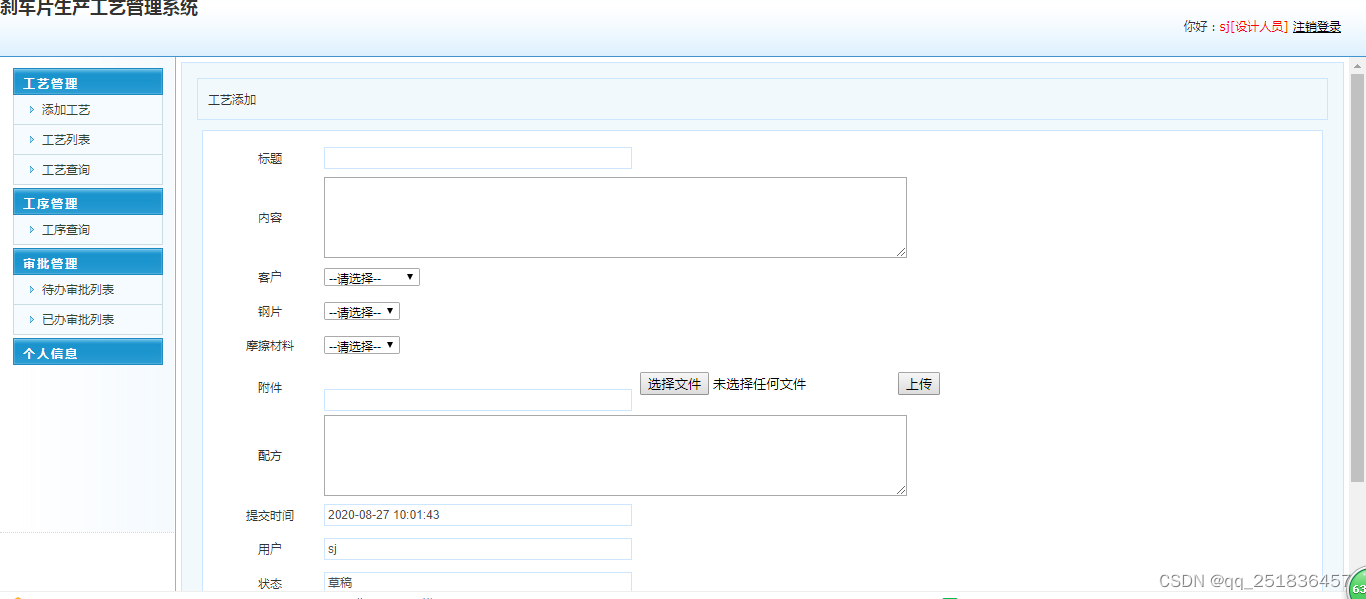This screenshot has width=1366, height=599.
Task: Focus the 附件 text field
Action: click(x=478, y=400)
